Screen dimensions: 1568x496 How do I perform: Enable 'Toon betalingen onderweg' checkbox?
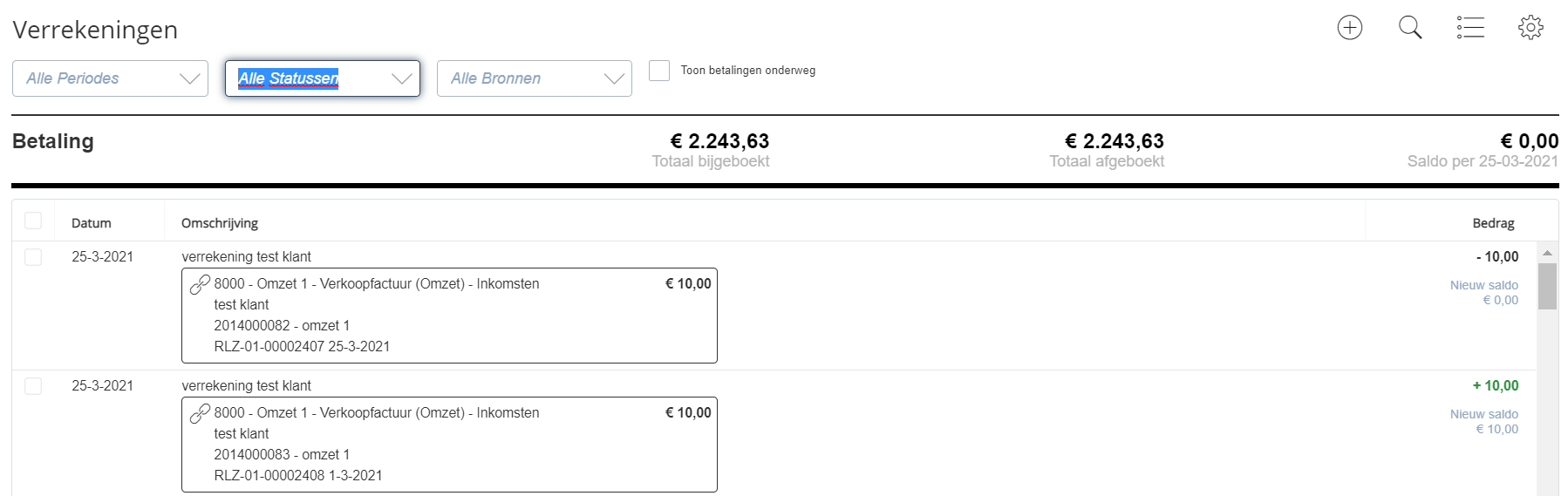(x=659, y=71)
